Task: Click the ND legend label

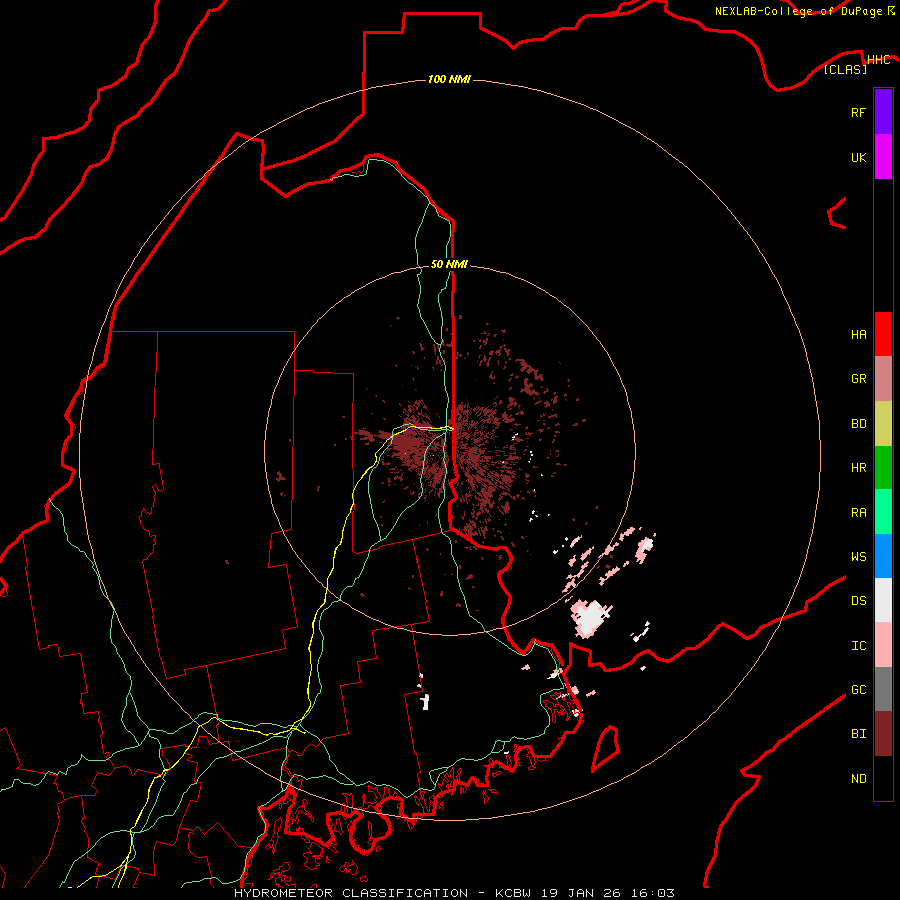Action: tap(858, 779)
